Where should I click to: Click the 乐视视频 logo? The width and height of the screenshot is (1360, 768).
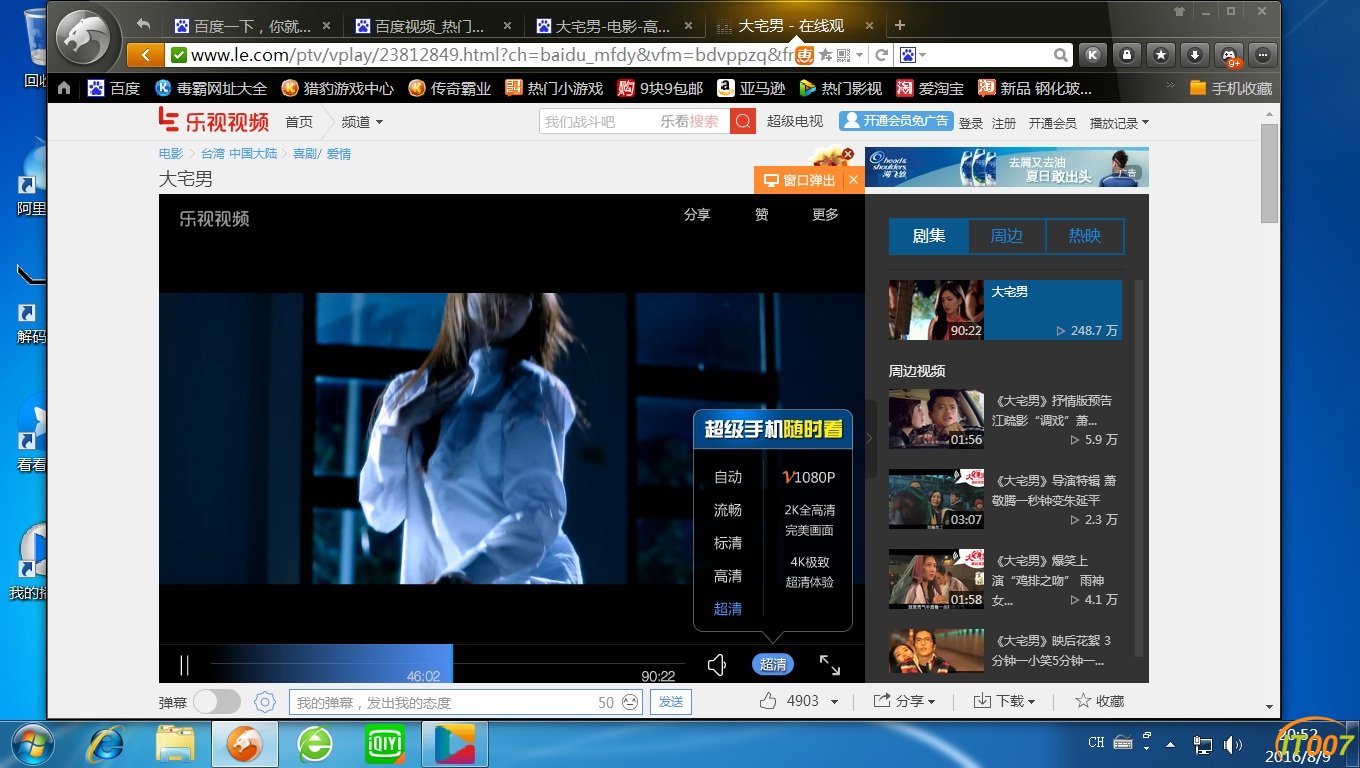[x=214, y=121]
